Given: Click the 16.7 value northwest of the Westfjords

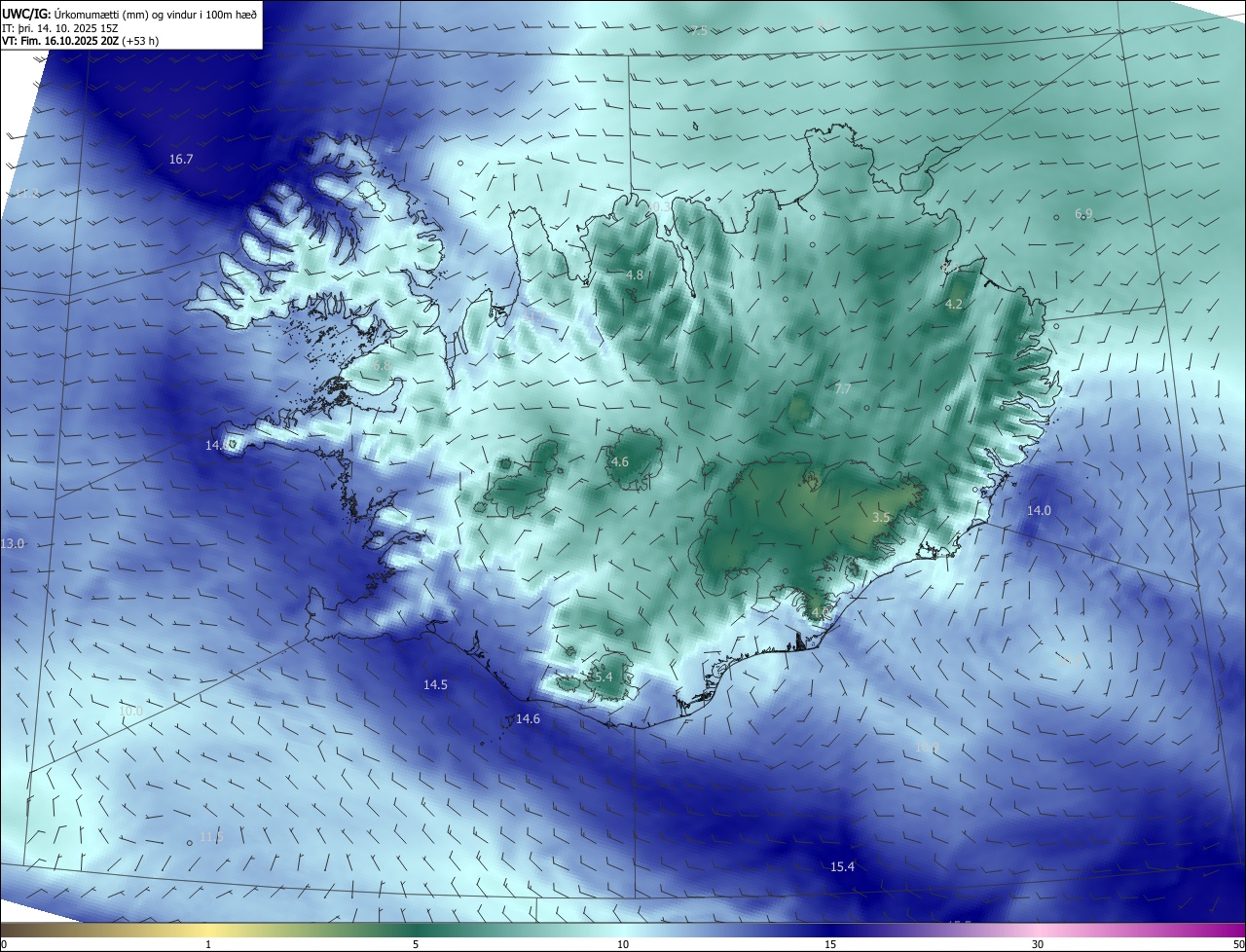Looking at the screenshot, I should tap(181, 159).
